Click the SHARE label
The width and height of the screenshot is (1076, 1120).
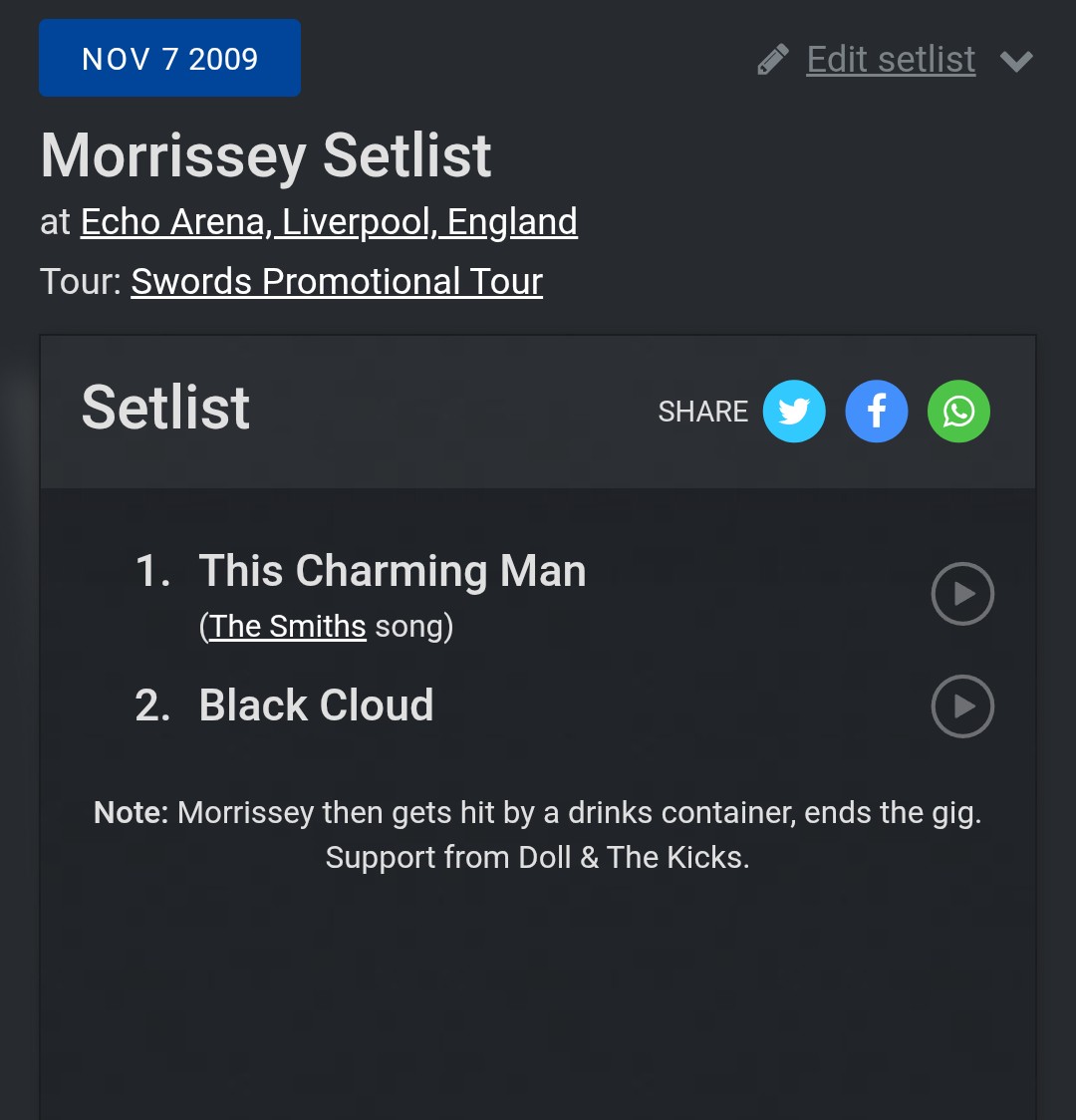click(x=702, y=412)
